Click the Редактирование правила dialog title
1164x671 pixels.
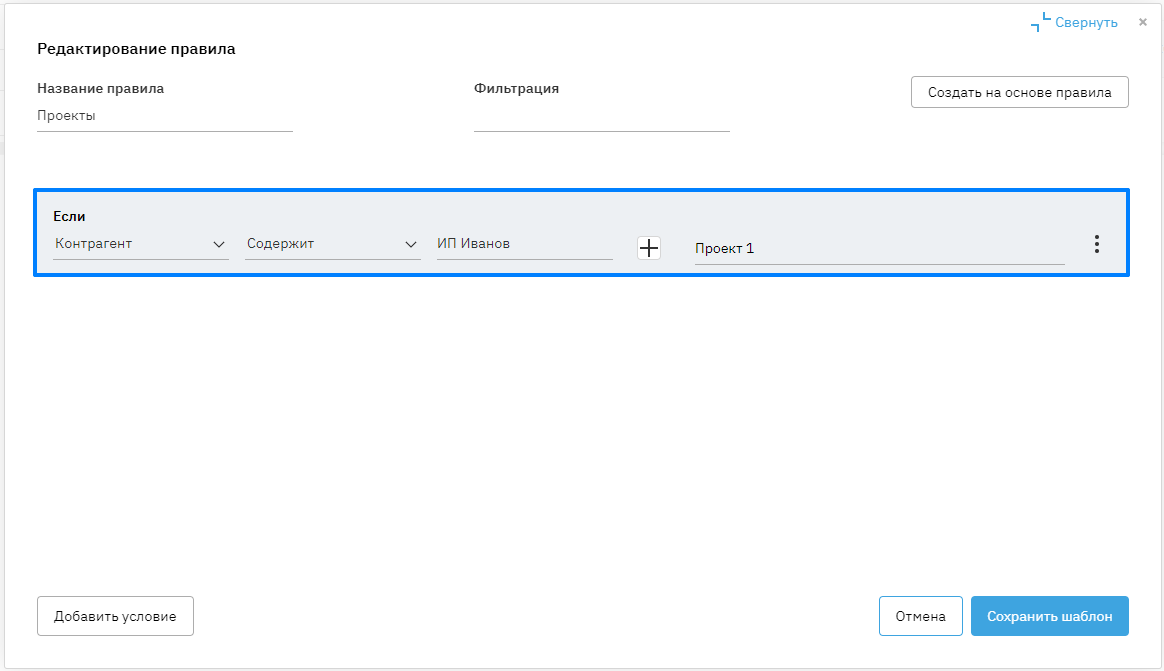click(136, 49)
